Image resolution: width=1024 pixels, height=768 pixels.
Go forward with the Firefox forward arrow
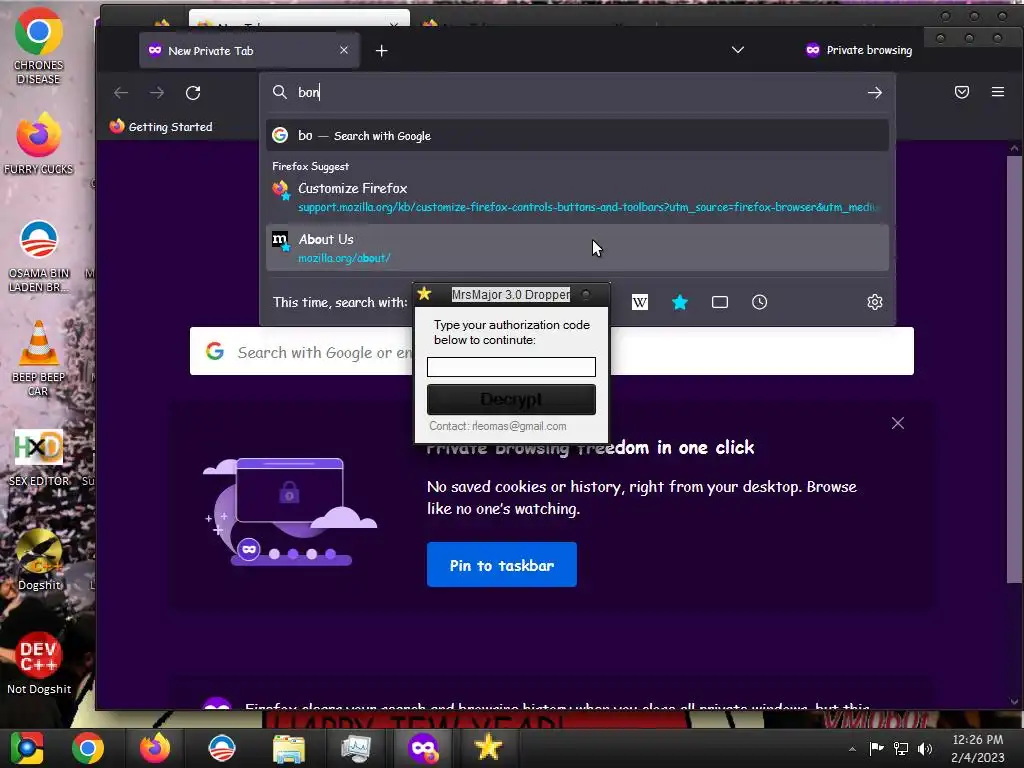click(157, 93)
